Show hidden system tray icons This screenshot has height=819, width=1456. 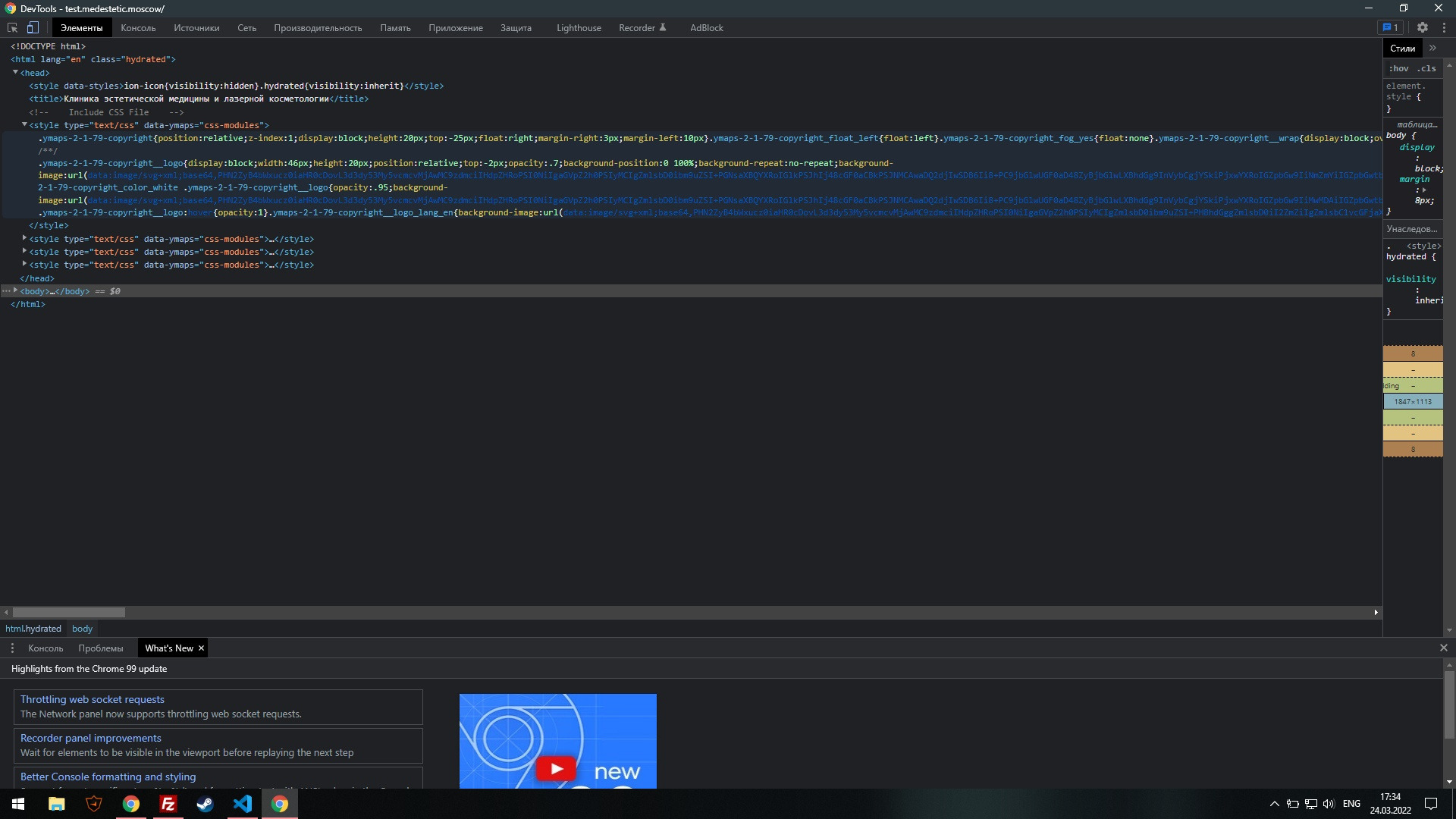coord(1274,804)
